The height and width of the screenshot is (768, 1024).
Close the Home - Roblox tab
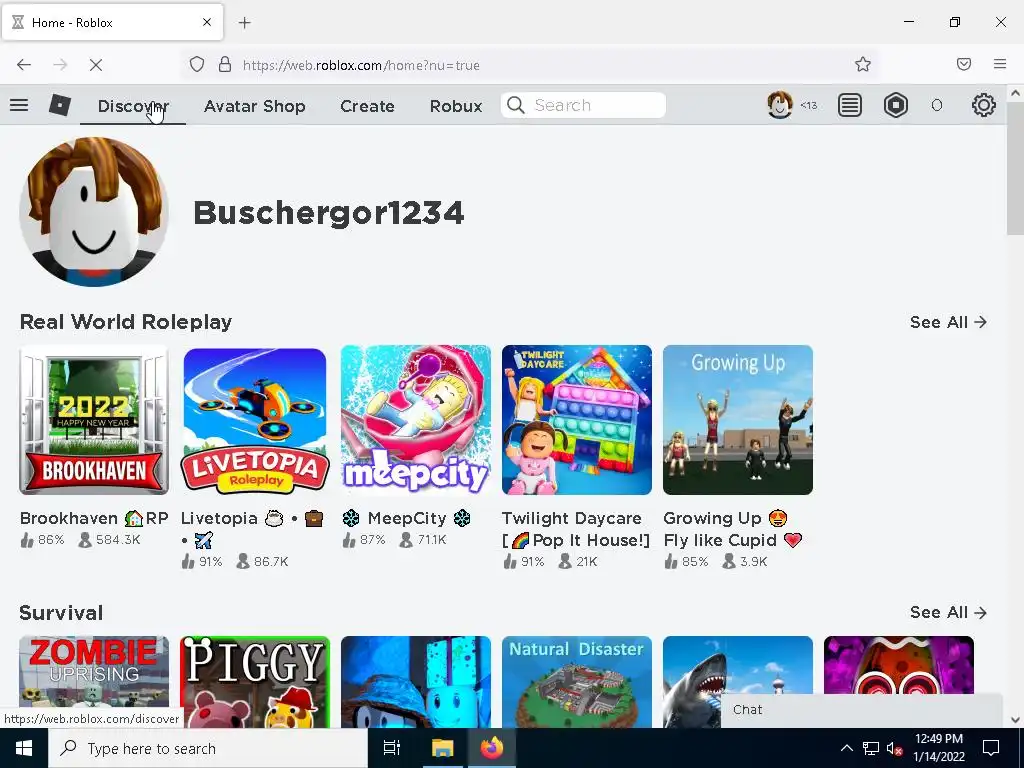(x=206, y=22)
